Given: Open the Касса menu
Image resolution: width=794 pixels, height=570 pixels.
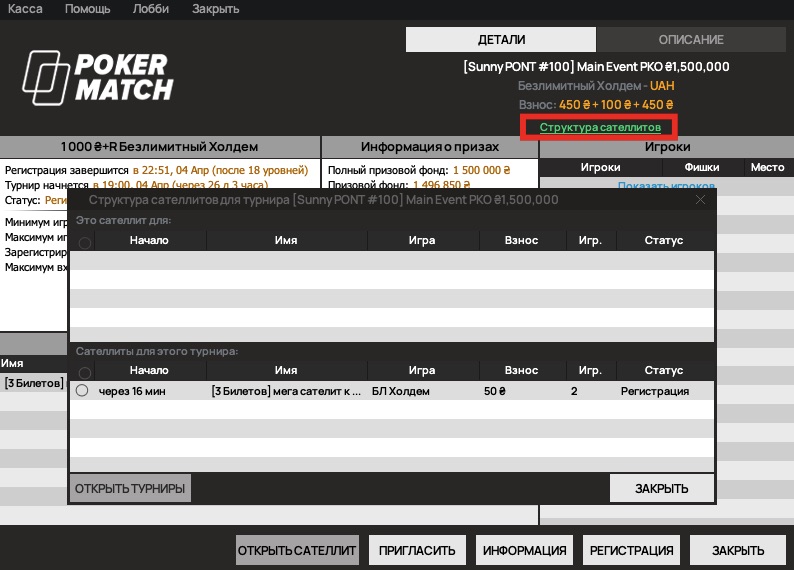Looking at the screenshot, I should pyautogui.click(x=25, y=9).
